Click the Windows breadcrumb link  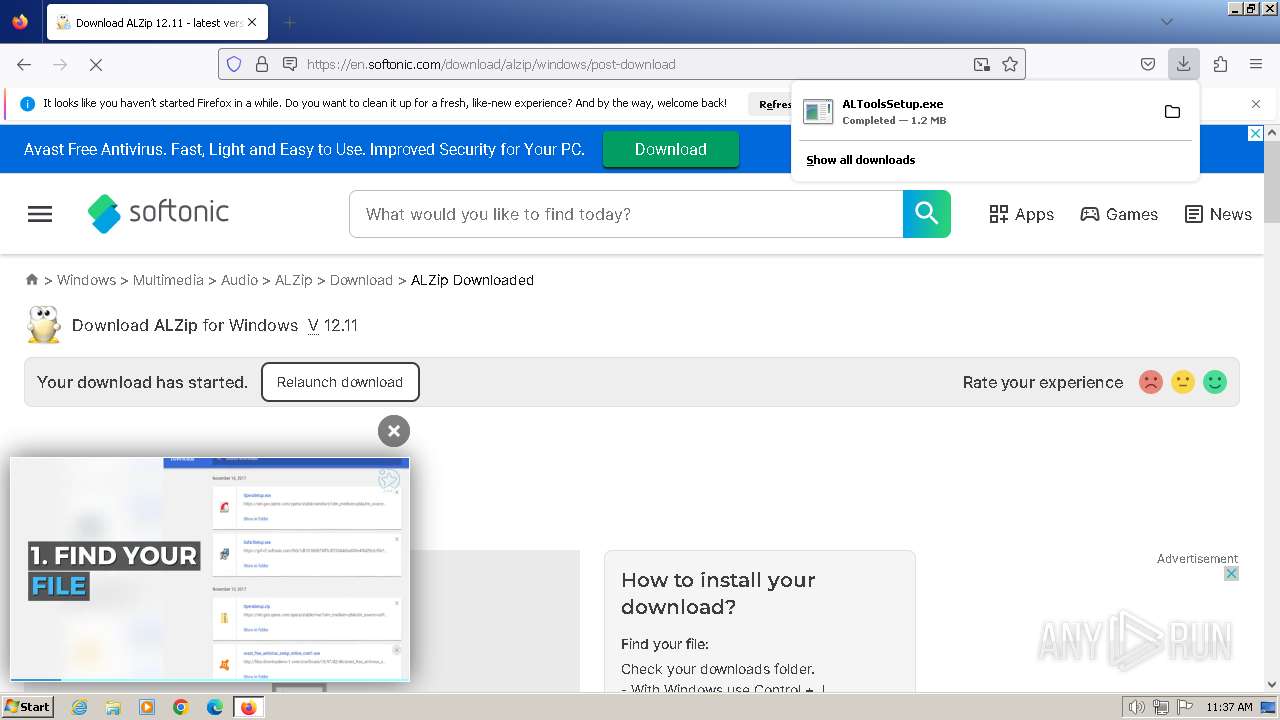point(86,280)
